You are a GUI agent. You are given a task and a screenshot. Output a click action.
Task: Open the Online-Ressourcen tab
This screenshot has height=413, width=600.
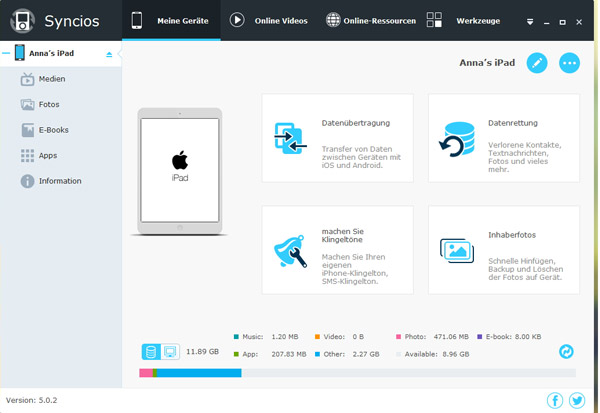click(370, 21)
